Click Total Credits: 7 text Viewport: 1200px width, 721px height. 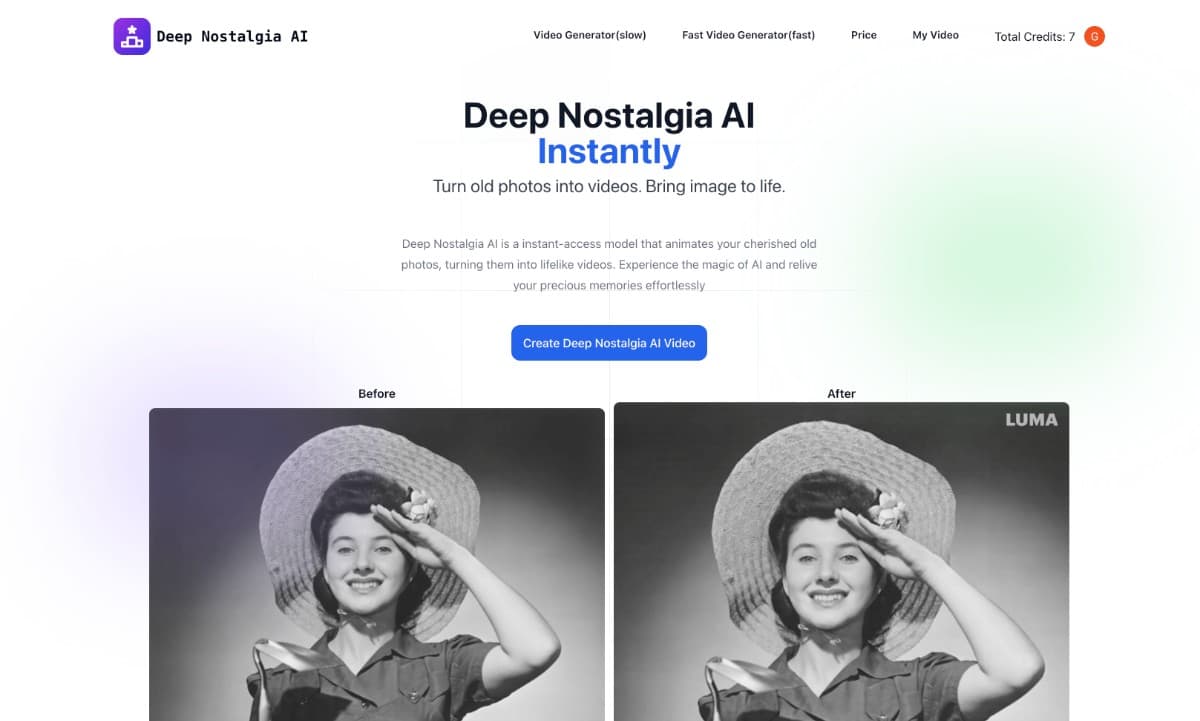click(x=1035, y=36)
